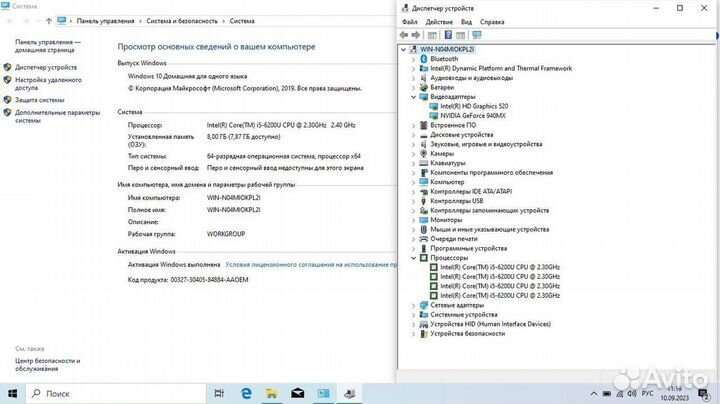Viewport: 720px width, 404px height.
Task: Open the license agreement terms link
Action: (311, 264)
